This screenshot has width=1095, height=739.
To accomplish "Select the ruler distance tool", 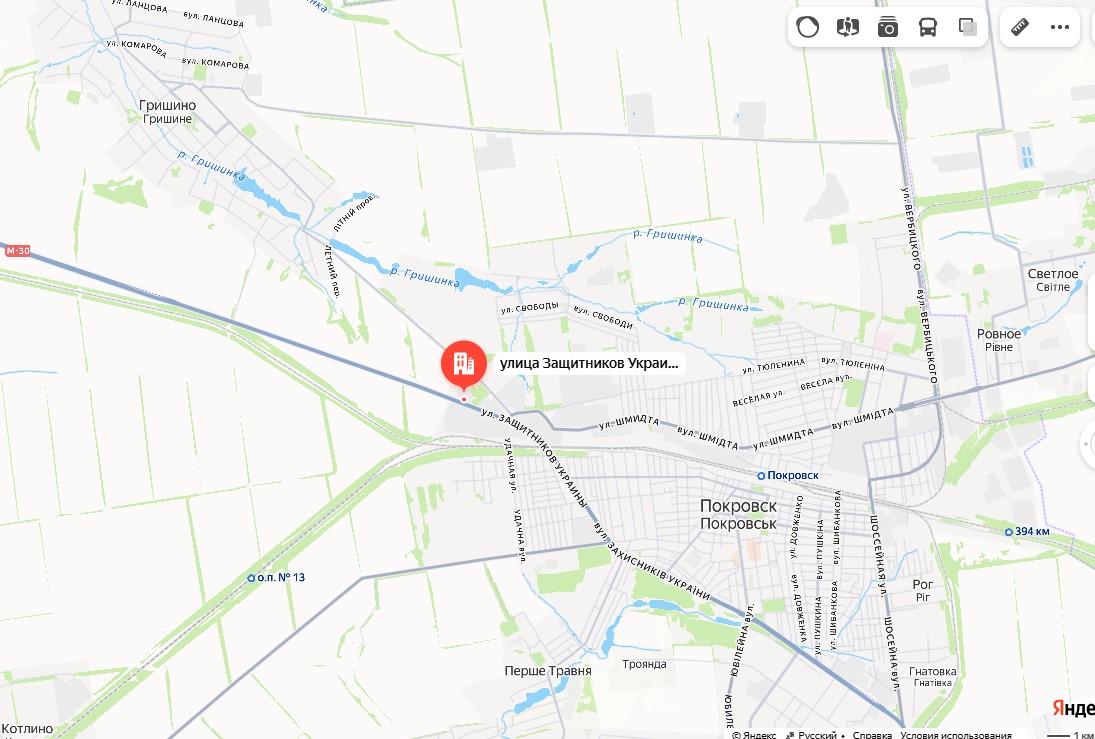I will (1020, 27).
